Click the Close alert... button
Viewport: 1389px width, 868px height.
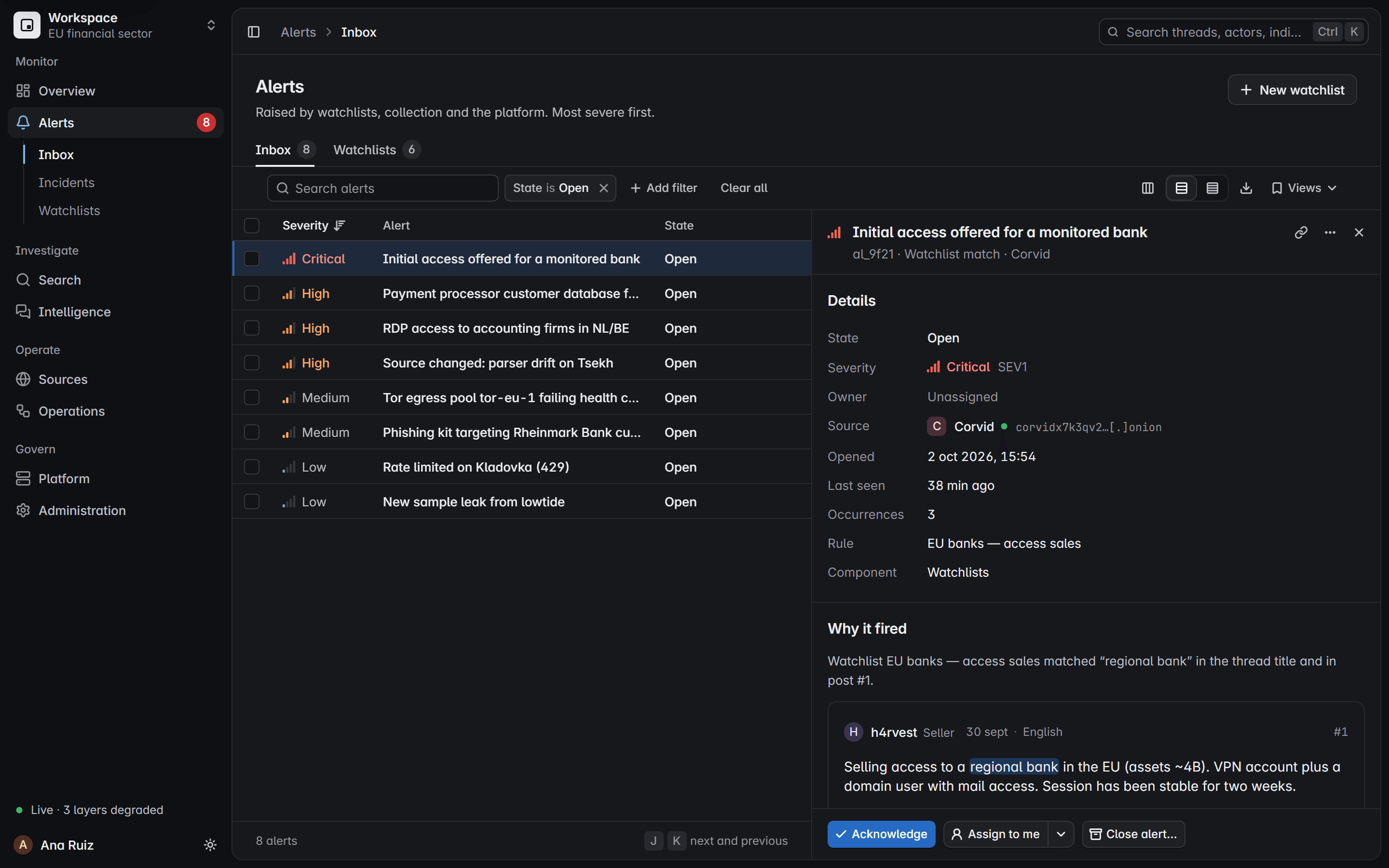coord(1133,834)
